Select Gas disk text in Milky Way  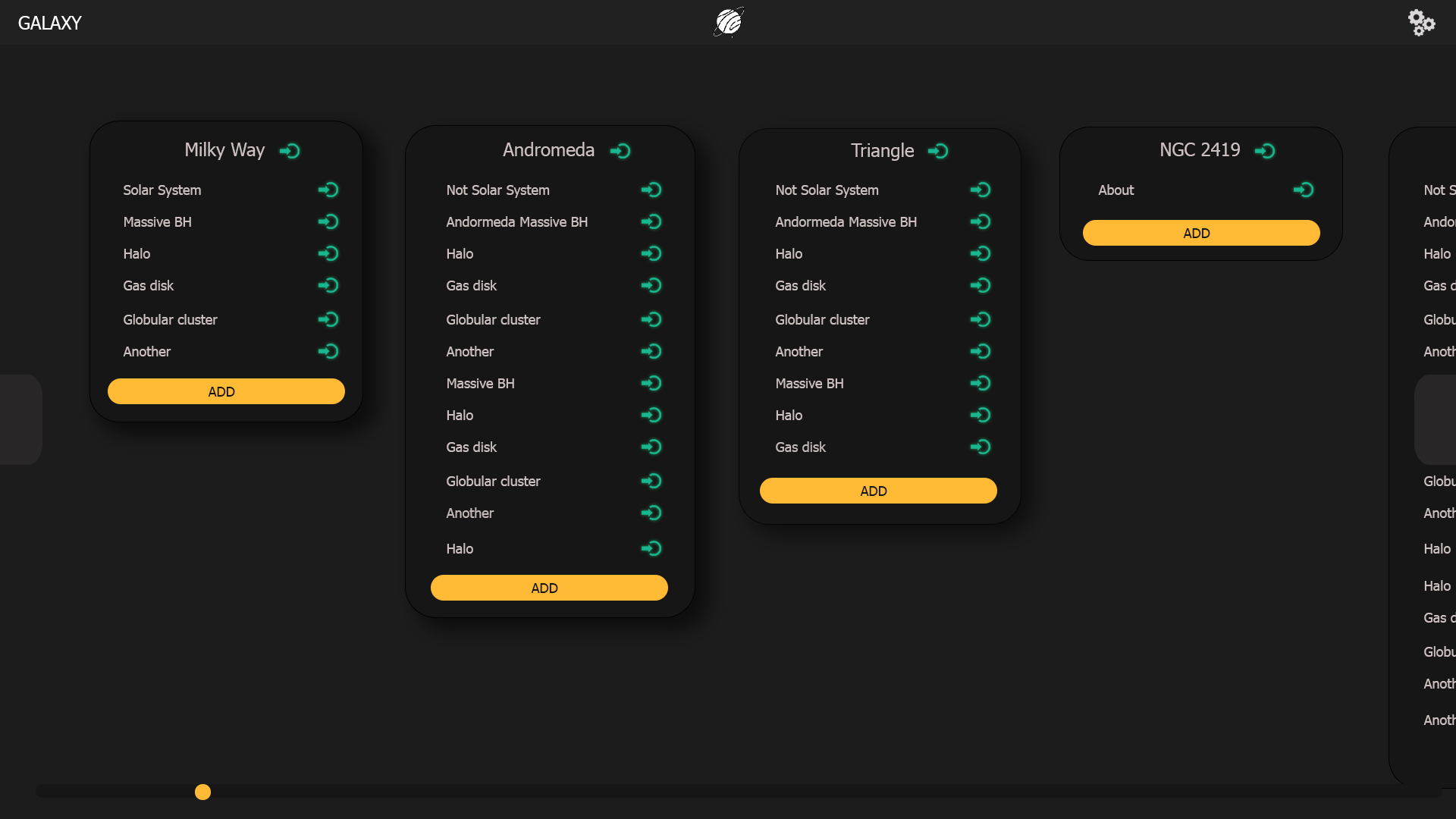pos(148,285)
